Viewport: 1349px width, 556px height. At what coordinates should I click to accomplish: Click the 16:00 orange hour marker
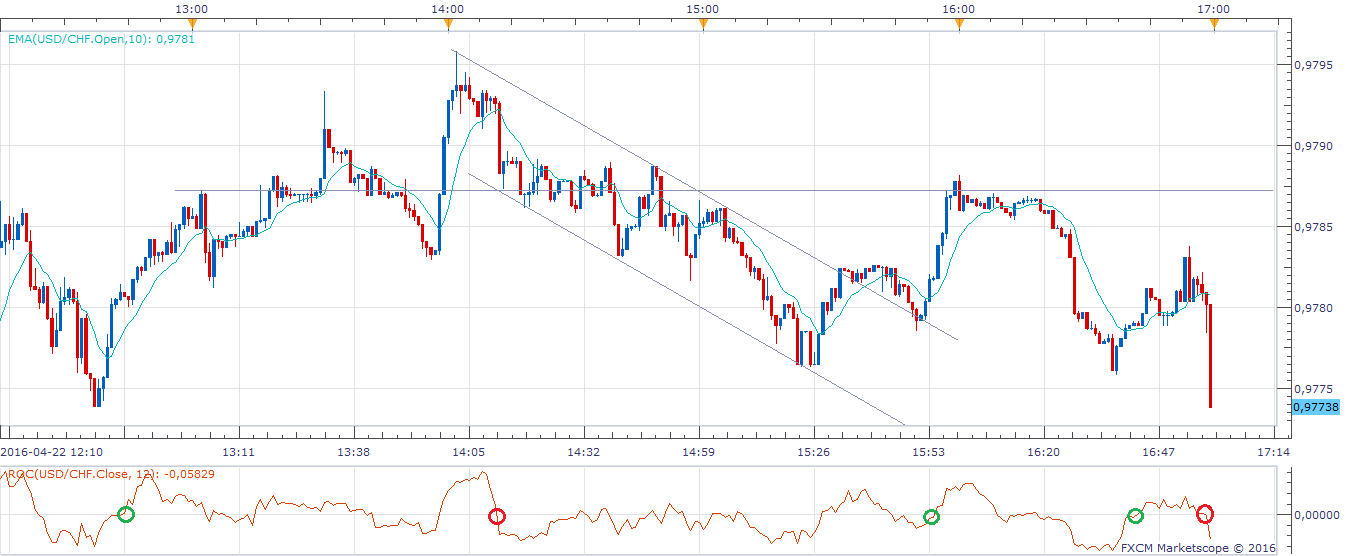pos(959,23)
